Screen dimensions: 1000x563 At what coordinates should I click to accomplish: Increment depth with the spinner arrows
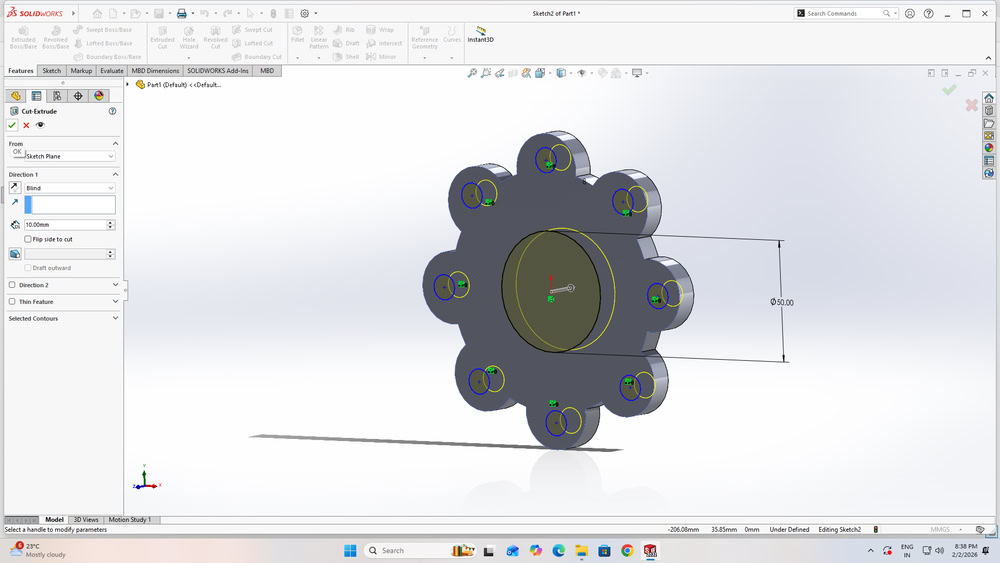pos(110,224)
